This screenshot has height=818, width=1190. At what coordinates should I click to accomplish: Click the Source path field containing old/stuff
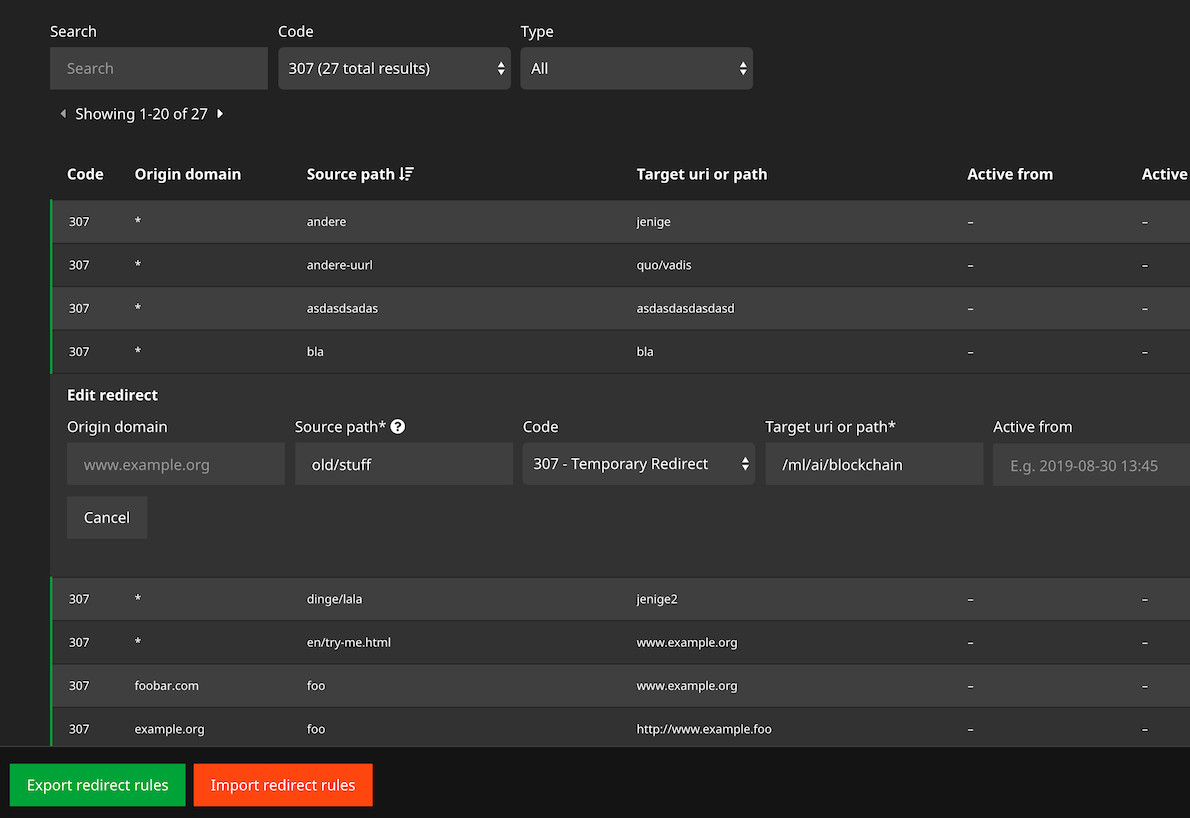[x=404, y=464]
